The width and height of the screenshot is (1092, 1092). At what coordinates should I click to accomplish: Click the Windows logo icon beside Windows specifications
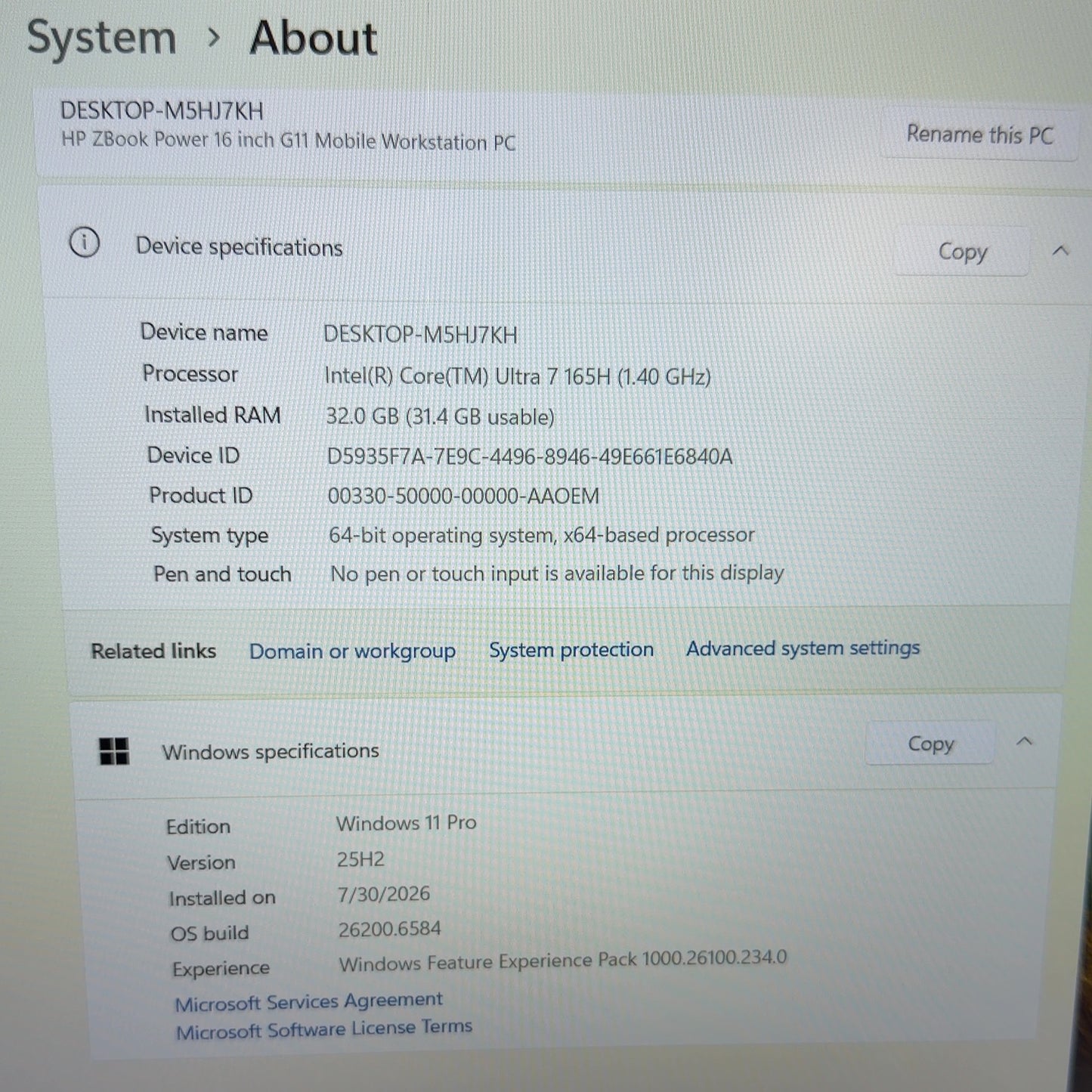point(114,751)
